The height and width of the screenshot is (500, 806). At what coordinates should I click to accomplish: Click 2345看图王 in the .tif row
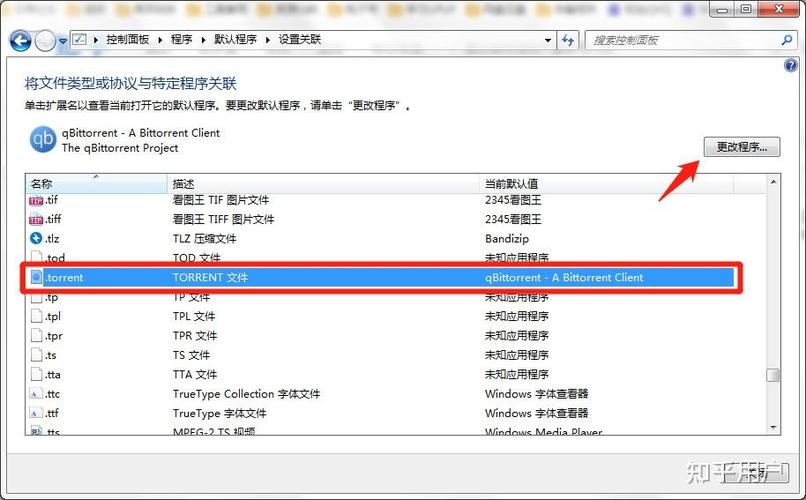[513, 200]
